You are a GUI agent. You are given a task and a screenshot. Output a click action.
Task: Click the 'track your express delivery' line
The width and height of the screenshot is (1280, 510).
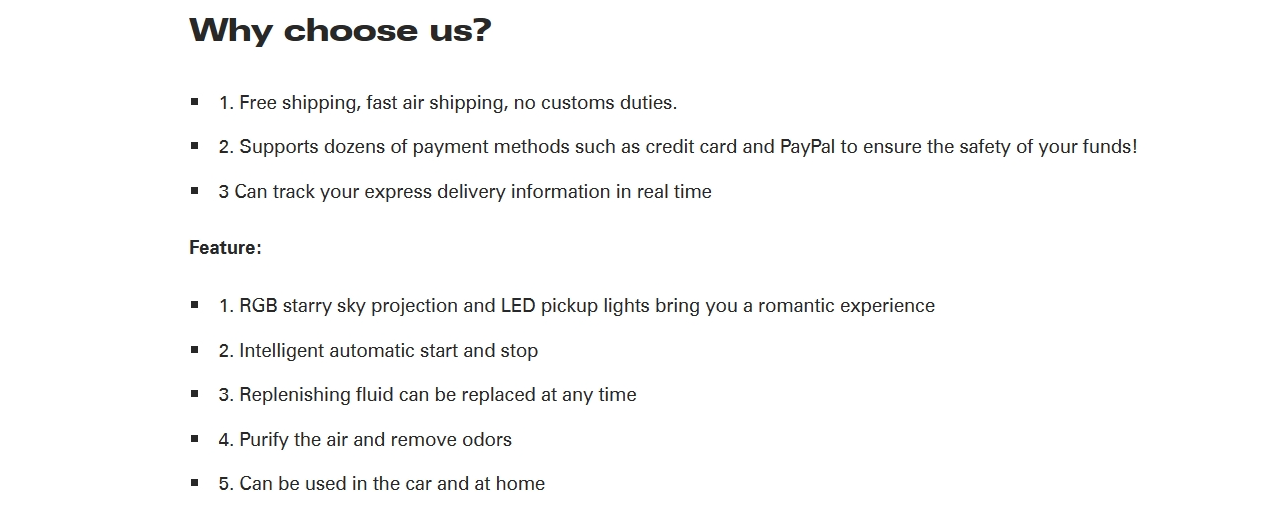click(x=465, y=192)
